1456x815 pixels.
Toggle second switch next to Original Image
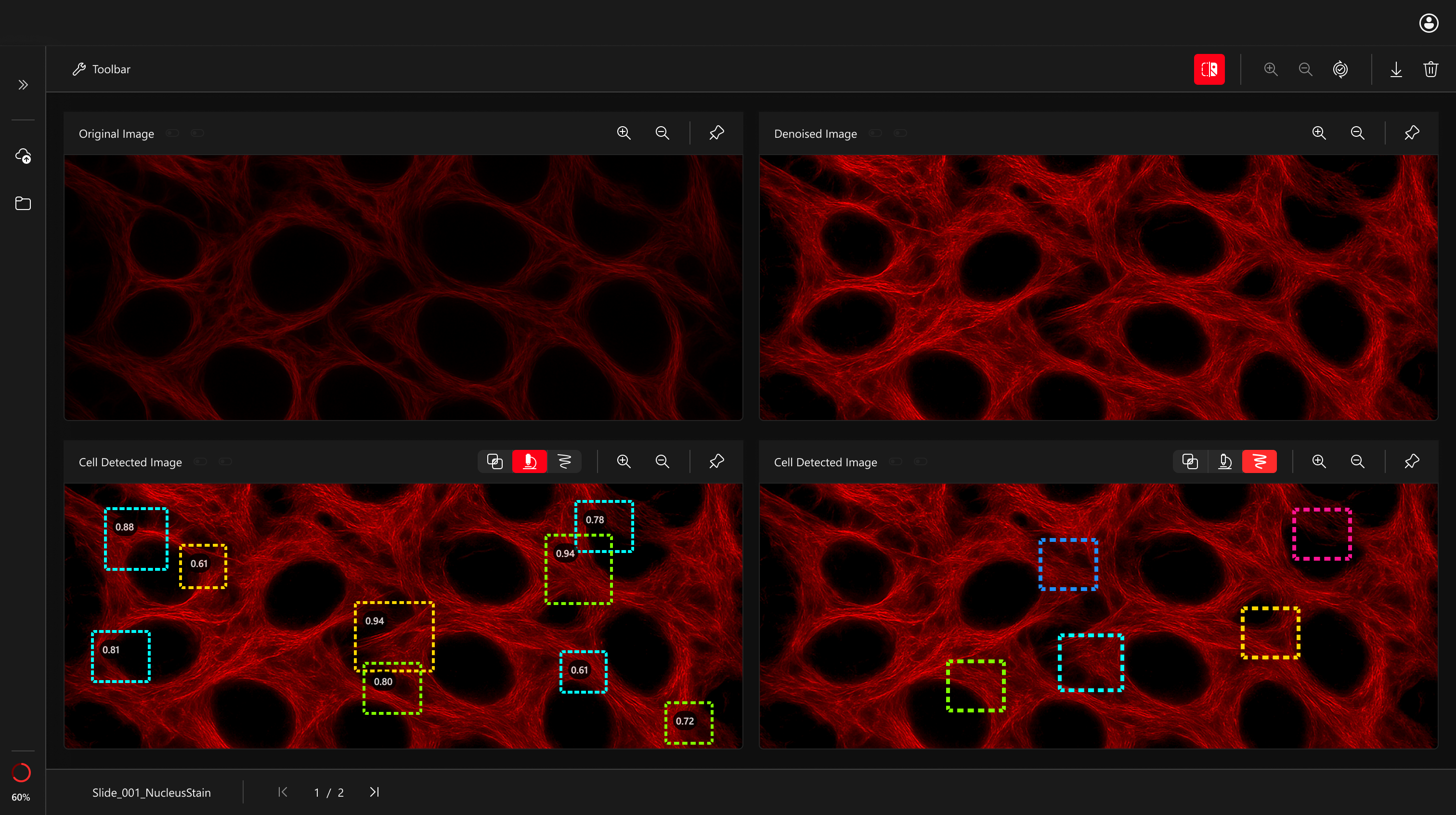(197, 133)
